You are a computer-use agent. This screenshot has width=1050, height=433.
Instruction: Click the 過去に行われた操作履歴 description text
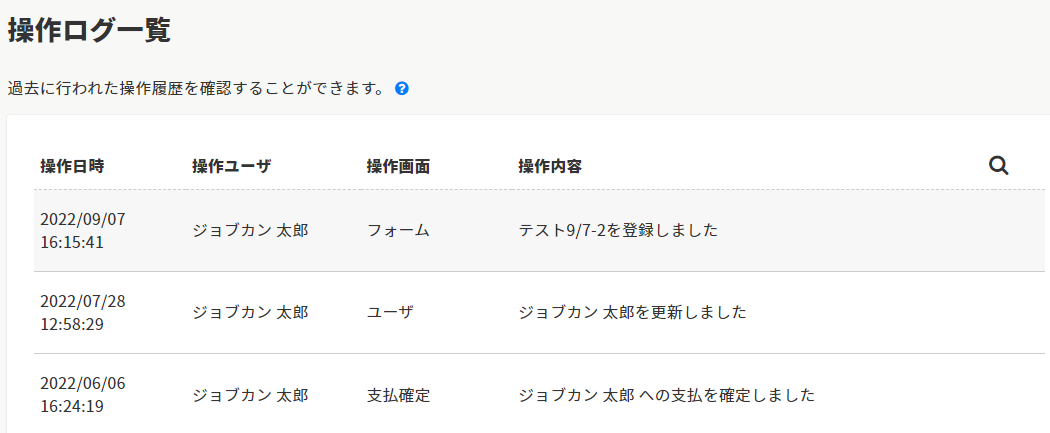point(196,88)
